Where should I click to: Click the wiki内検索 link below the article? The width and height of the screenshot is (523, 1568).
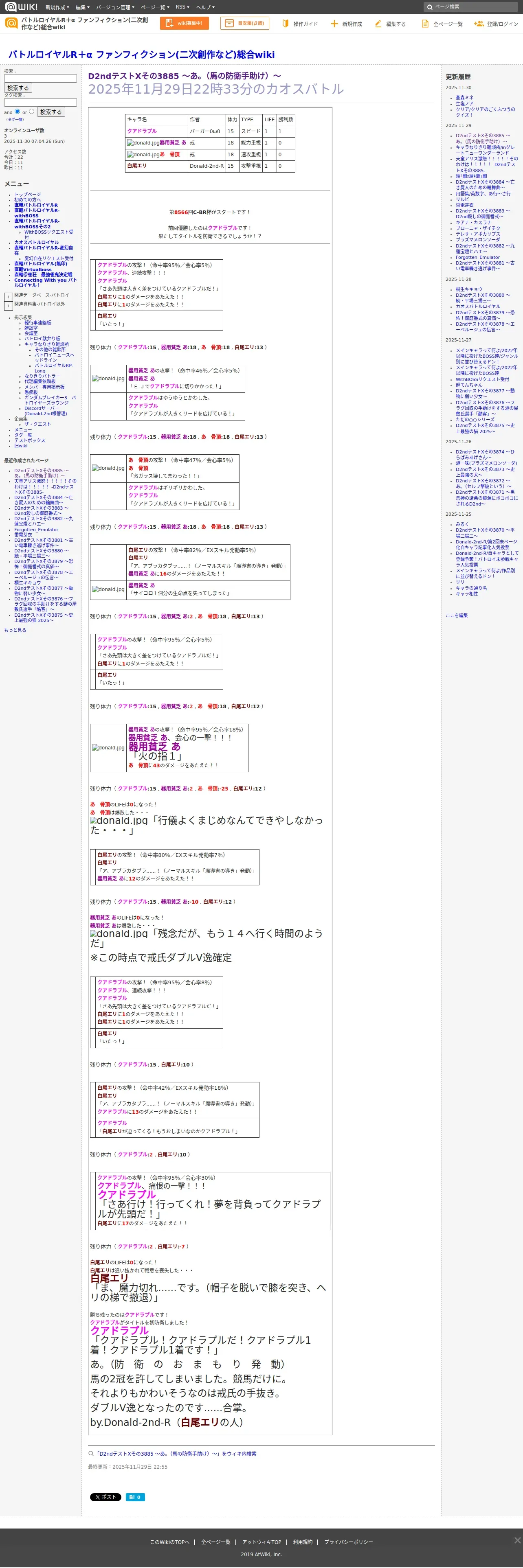(176, 1454)
